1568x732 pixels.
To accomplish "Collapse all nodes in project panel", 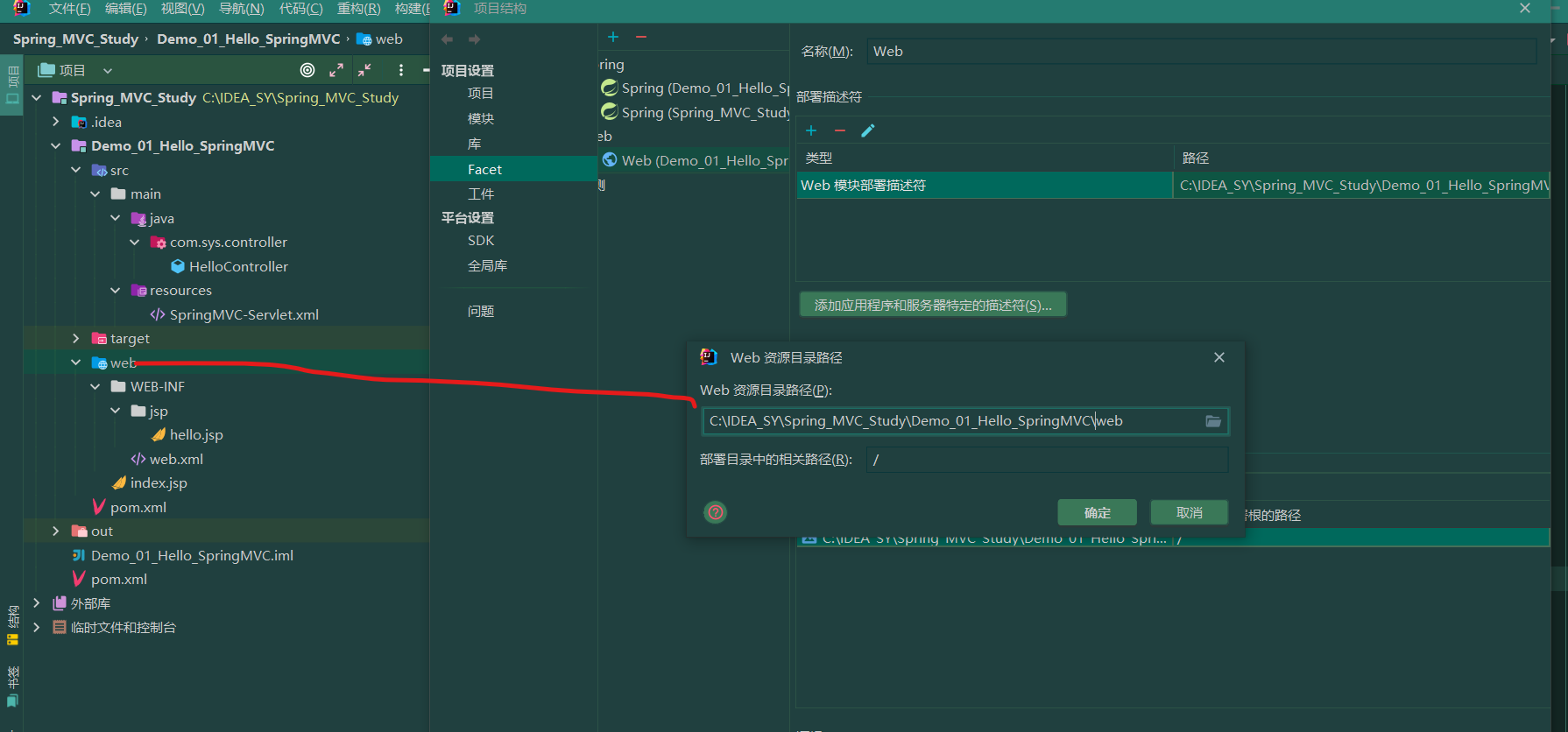I will pos(364,70).
